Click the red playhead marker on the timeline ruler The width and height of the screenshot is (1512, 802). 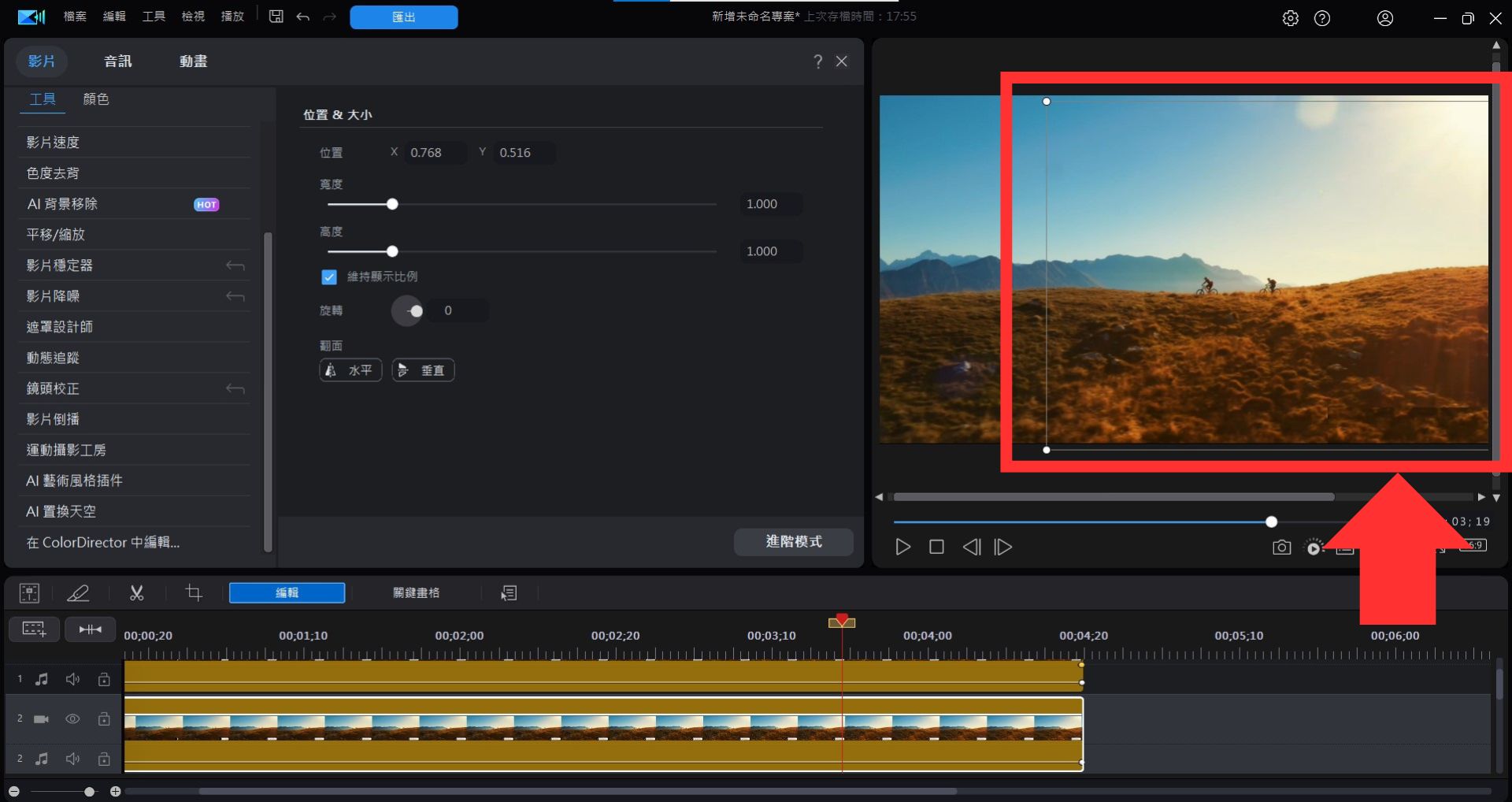click(x=842, y=622)
